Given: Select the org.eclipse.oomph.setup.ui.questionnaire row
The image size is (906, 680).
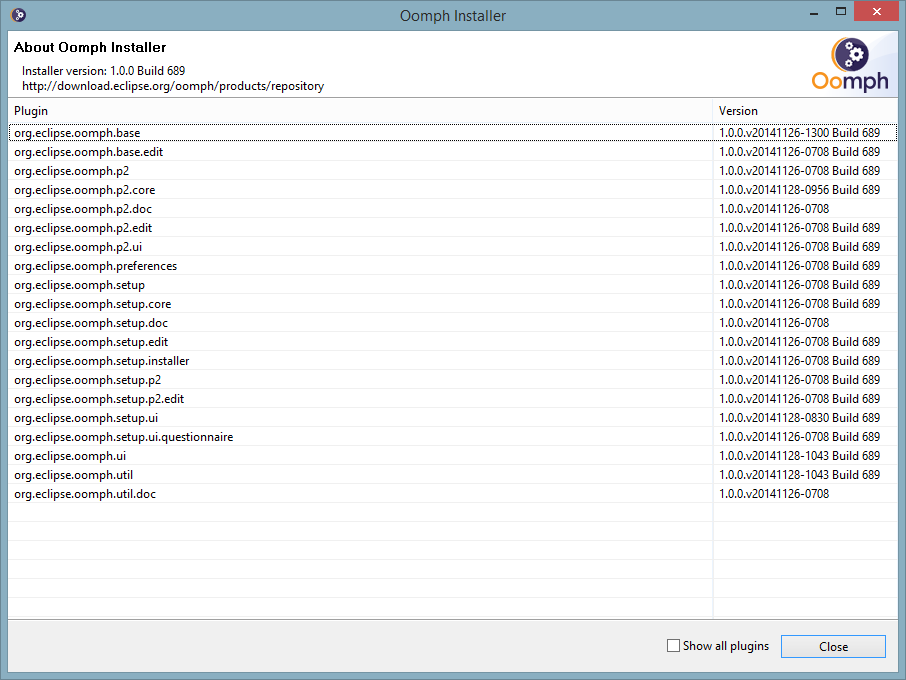Looking at the screenshot, I should [453, 437].
